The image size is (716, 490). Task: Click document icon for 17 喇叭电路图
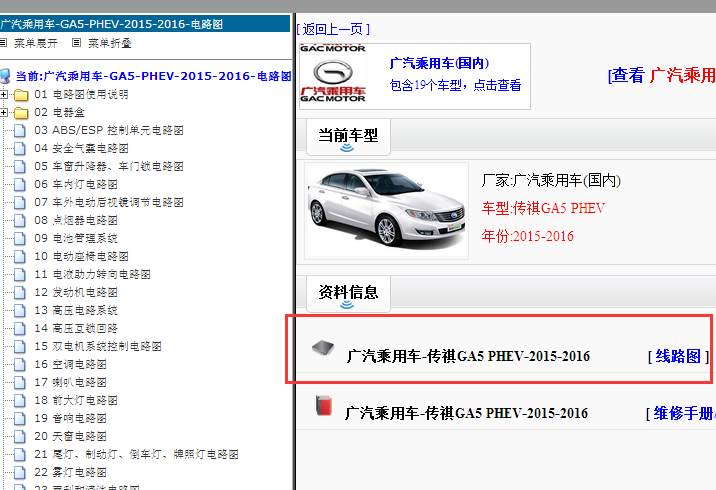(x=20, y=382)
